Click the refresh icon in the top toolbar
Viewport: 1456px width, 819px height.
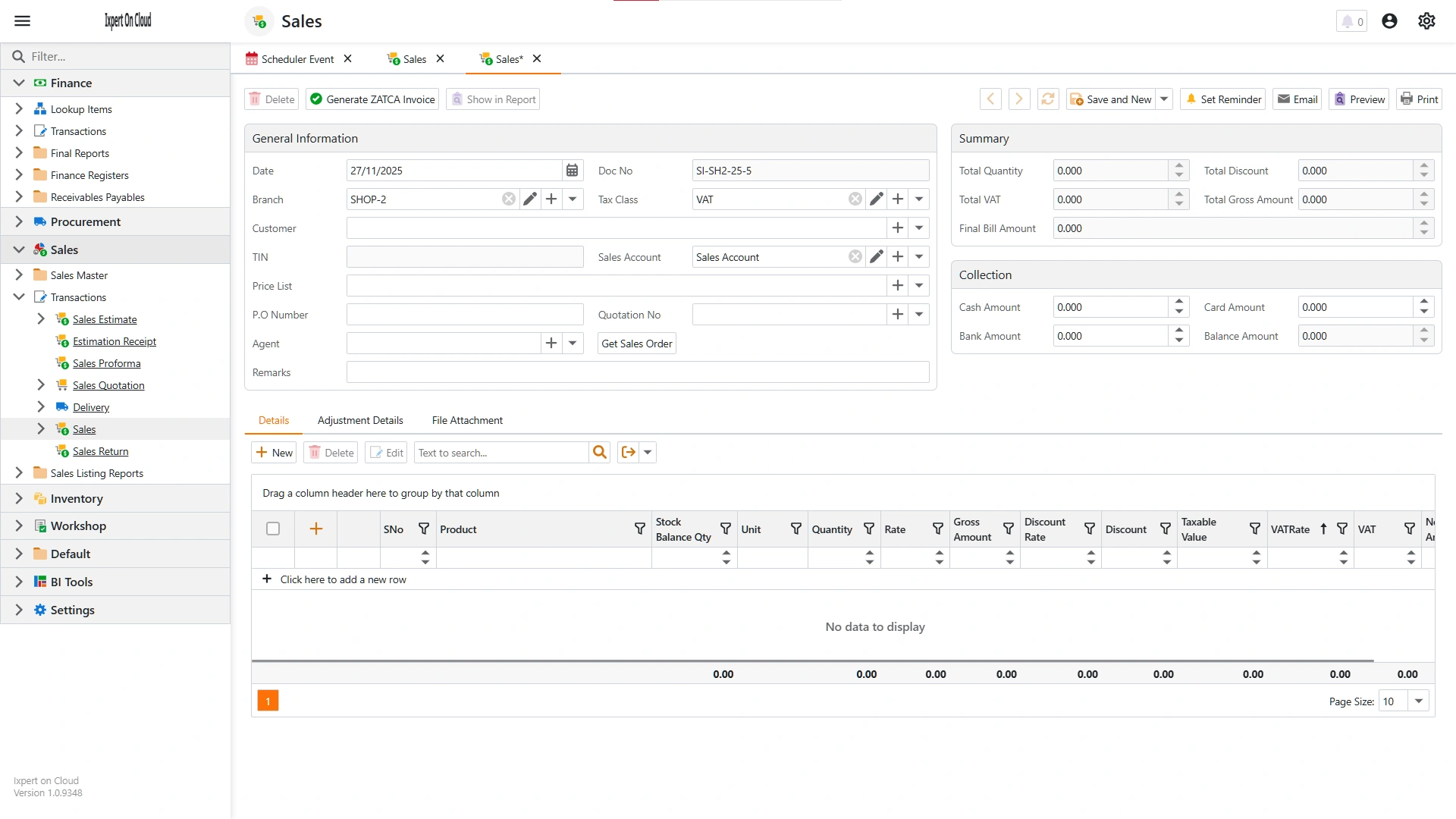click(x=1047, y=99)
